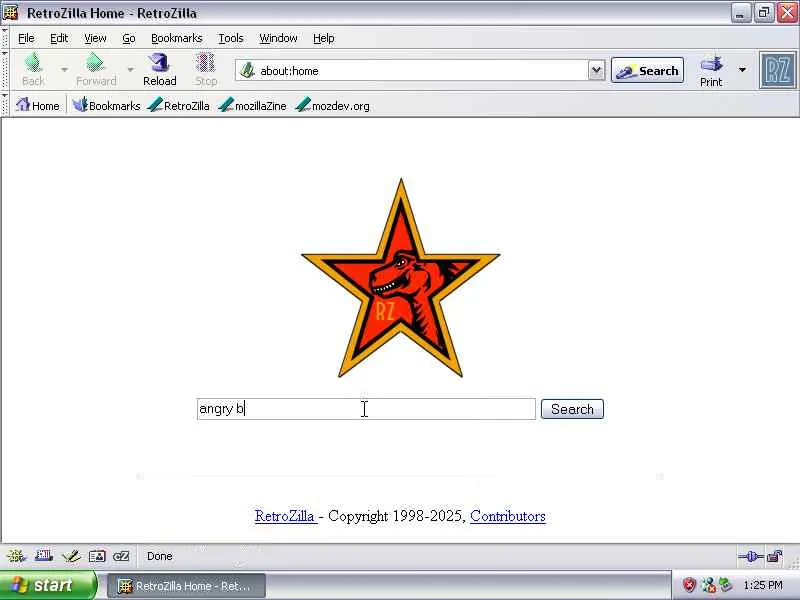Click the about:home address field

pyautogui.click(x=421, y=71)
